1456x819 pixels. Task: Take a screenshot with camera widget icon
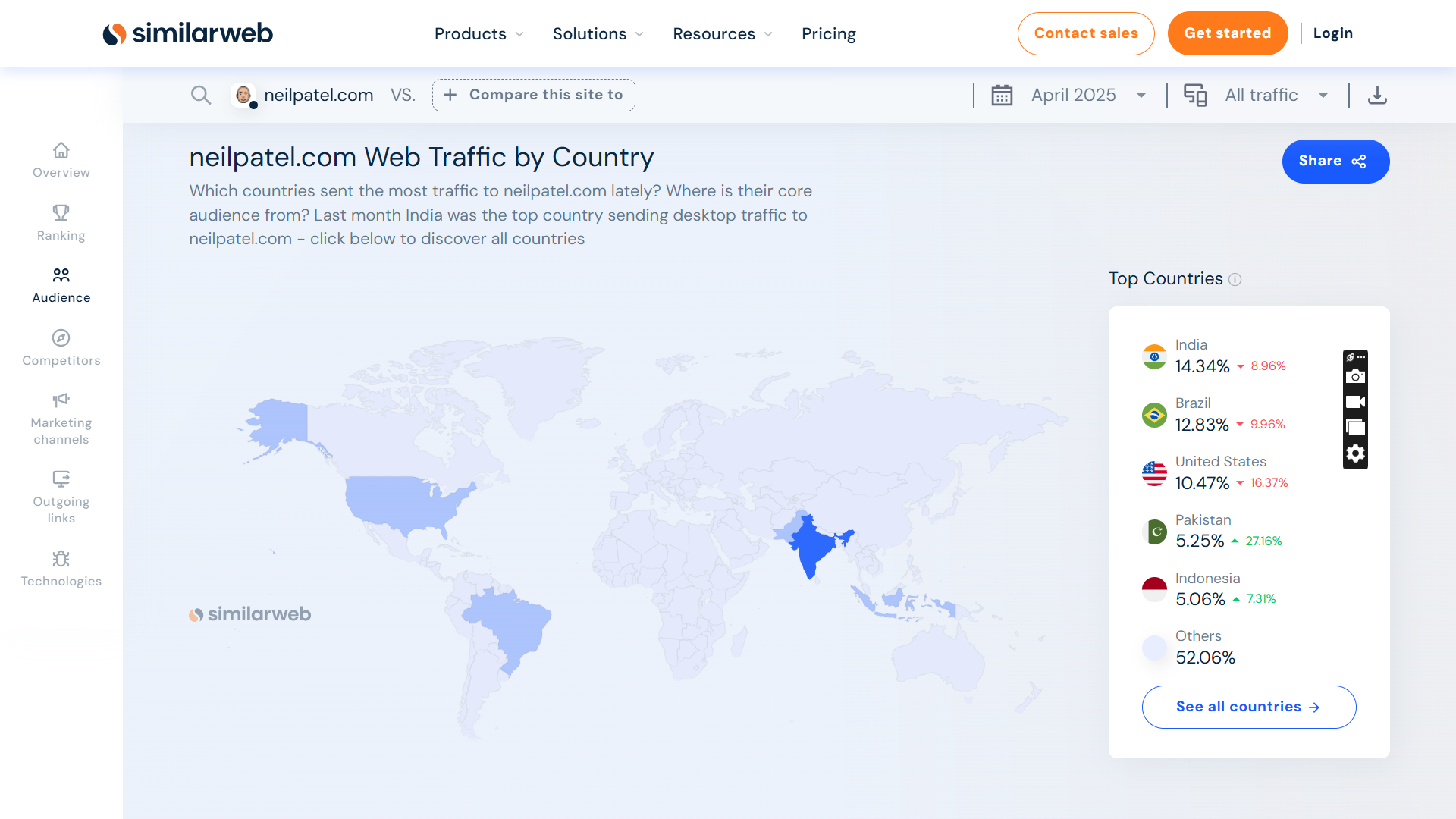[x=1355, y=377]
